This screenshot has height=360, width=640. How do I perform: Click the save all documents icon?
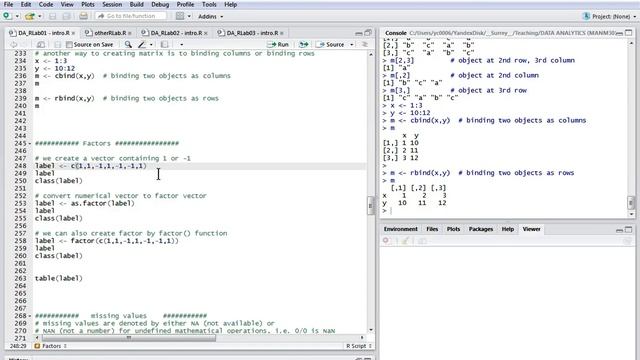(66, 16)
